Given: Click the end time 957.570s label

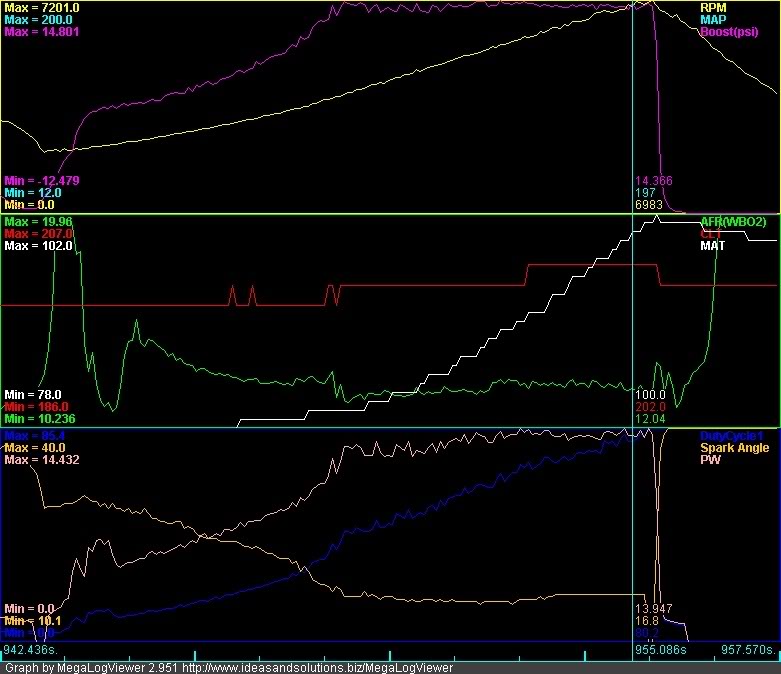Looking at the screenshot, I should click(x=749, y=650).
